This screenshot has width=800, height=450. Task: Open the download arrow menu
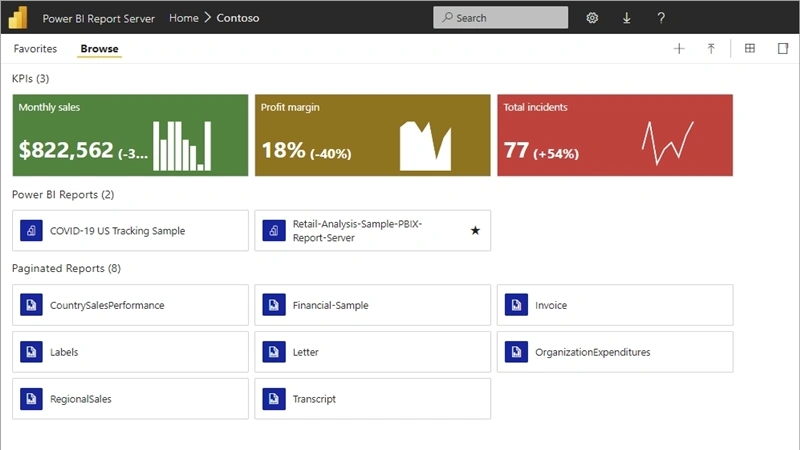pyautogui.click(x=627, y=18)
